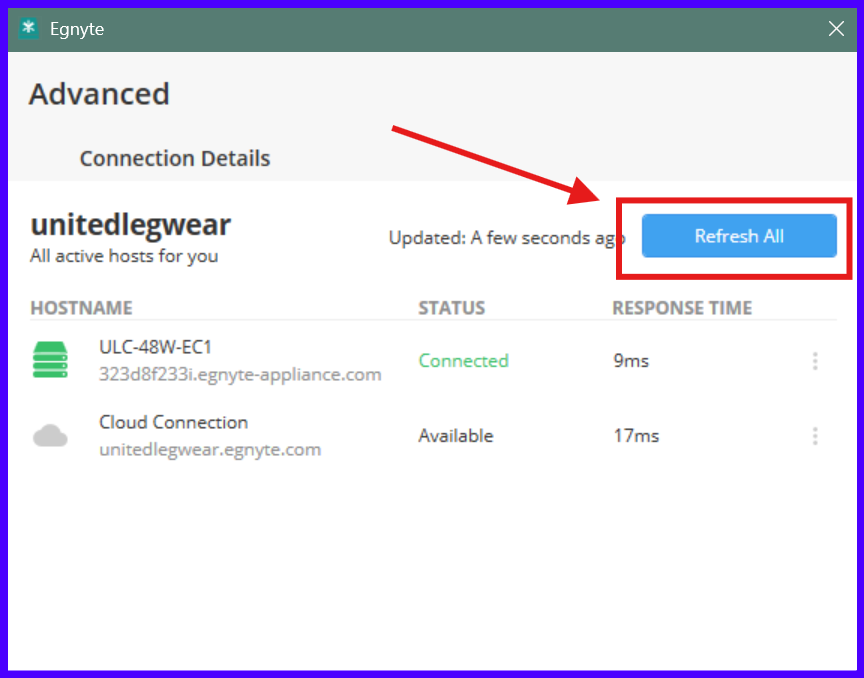Open the three-dot menu for Cloud Connection
Image resolution: width=864 pixels, height=678 pixels.
(x=815, y=436)
